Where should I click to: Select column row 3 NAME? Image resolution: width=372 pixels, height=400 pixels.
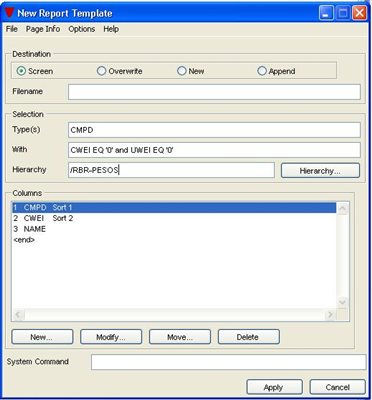pyautogui.click(x=174, y=229)
